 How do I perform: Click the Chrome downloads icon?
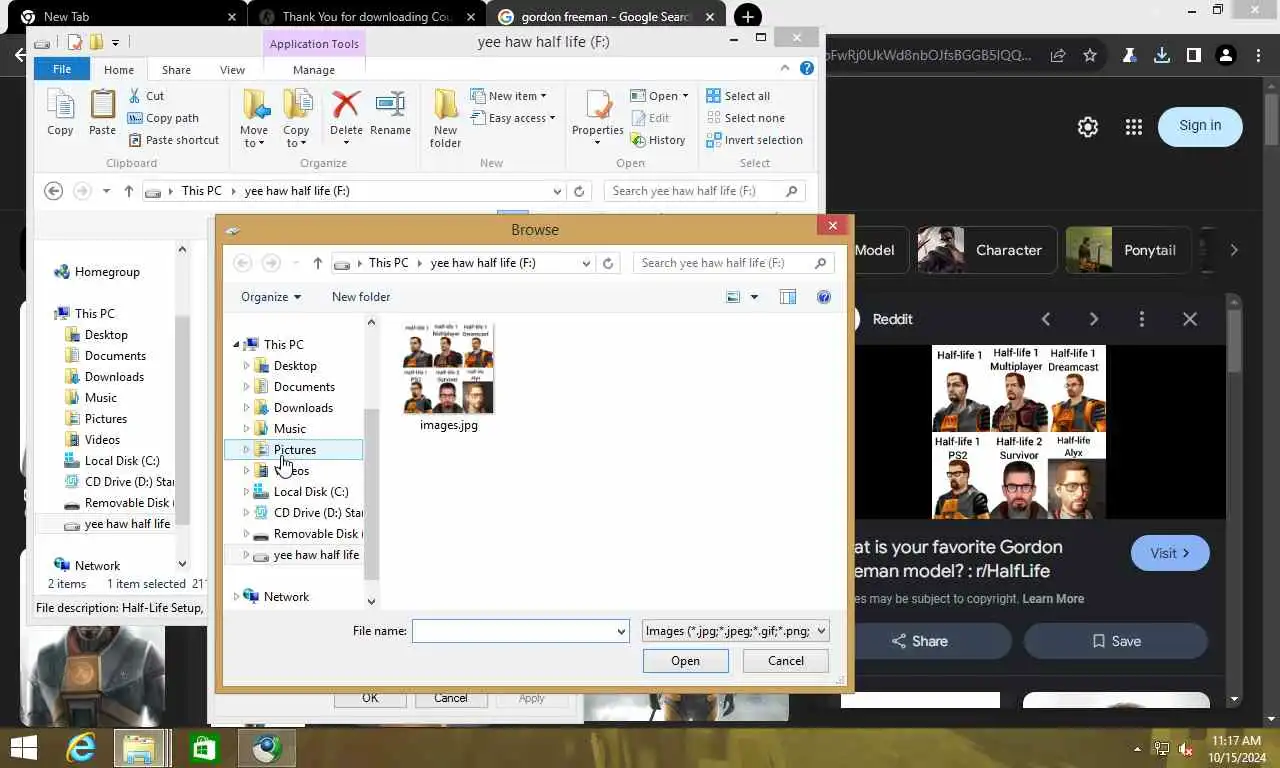click(1162, 55)
